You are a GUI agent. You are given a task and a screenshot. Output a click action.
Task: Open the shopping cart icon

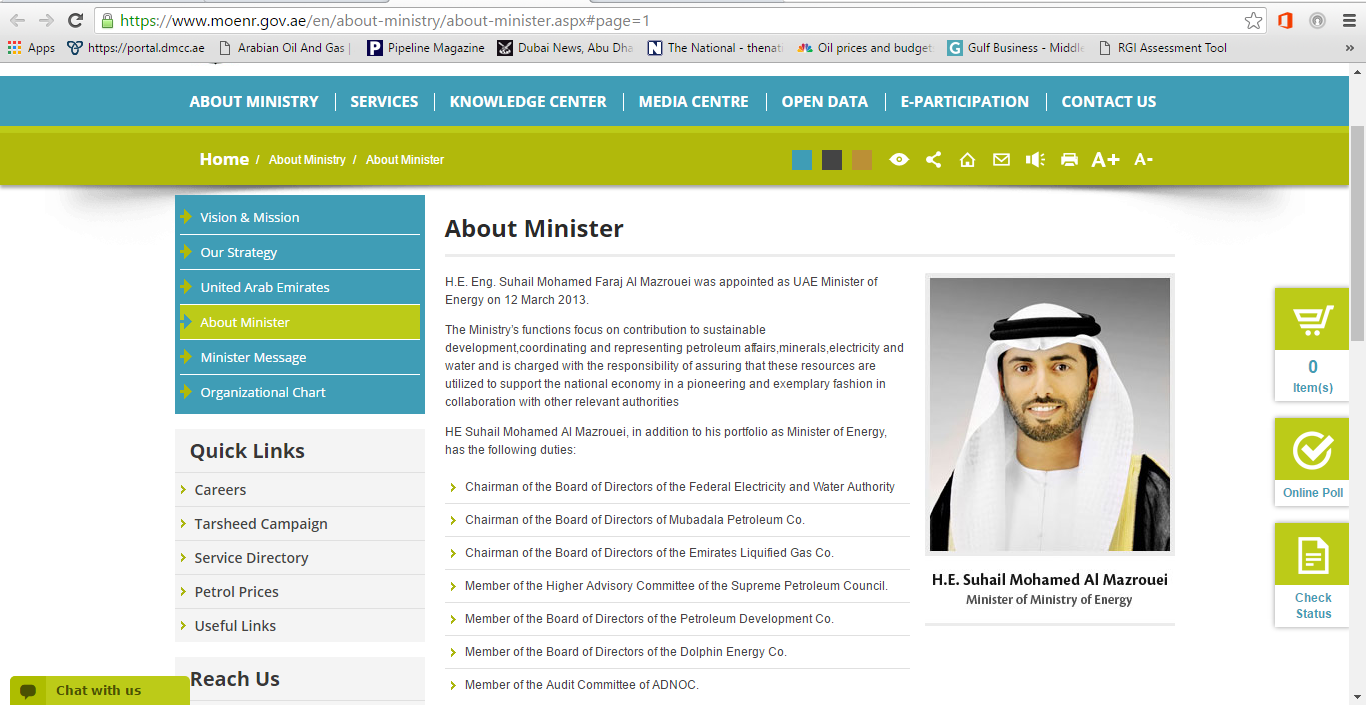[x=1313, y=320]
